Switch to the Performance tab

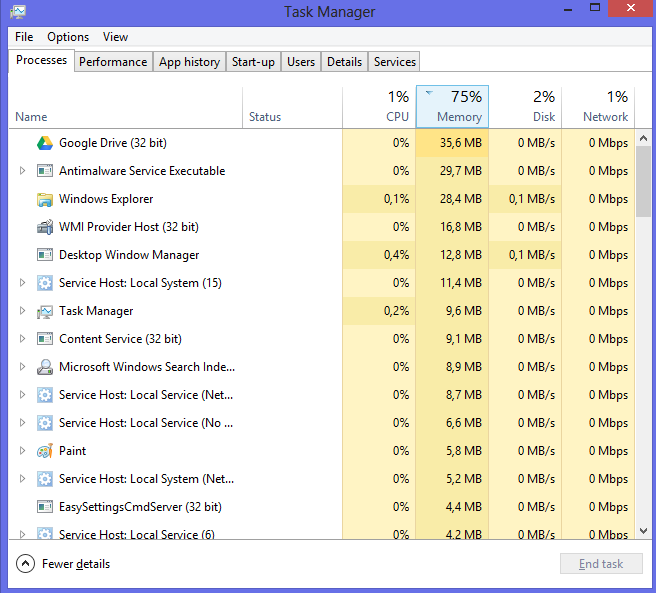113,62
